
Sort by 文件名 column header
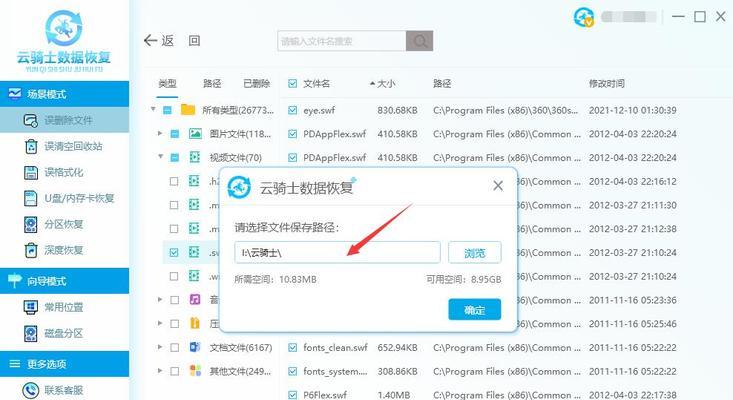click(316, 84)
